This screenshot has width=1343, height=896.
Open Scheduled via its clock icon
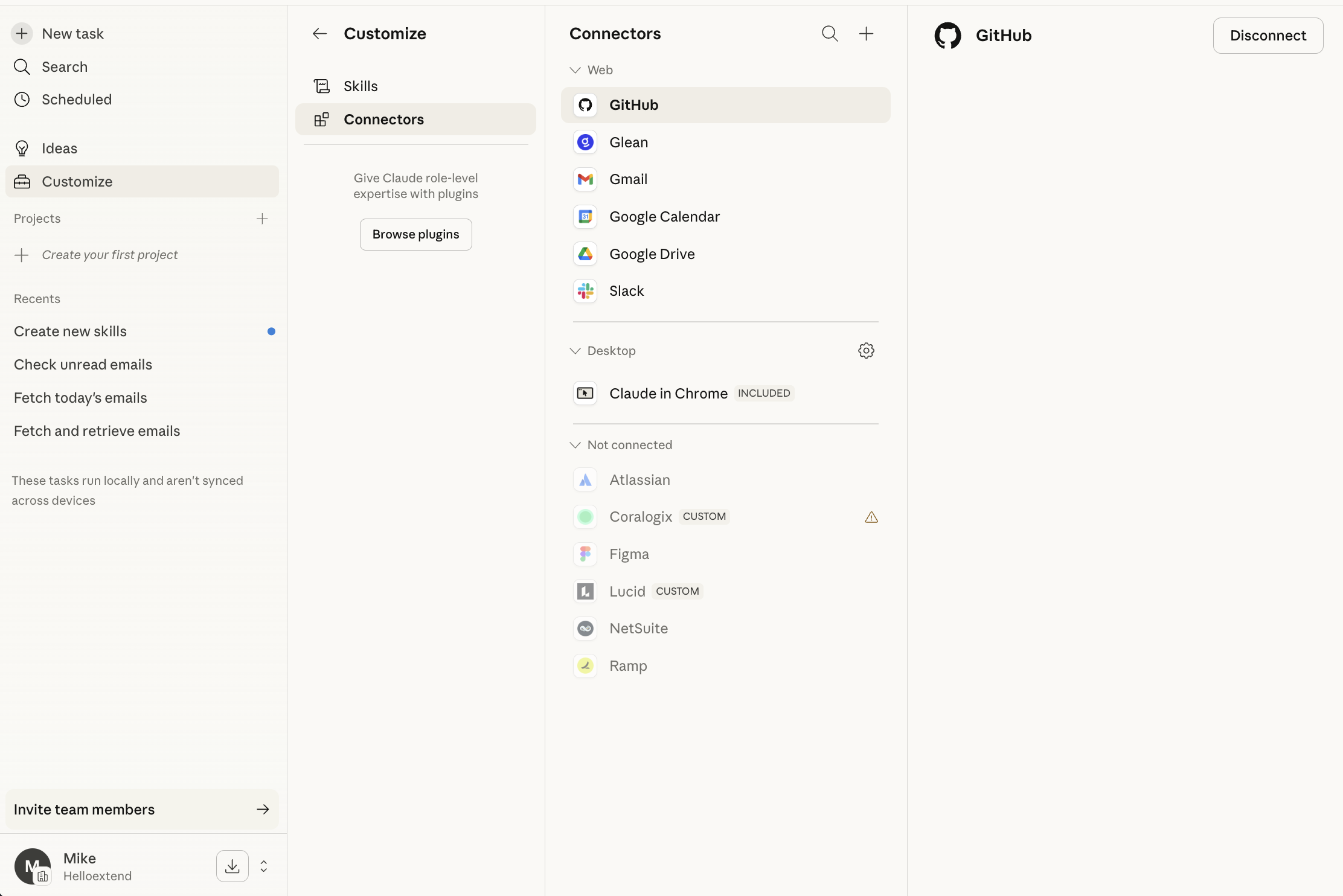(22, 100)
